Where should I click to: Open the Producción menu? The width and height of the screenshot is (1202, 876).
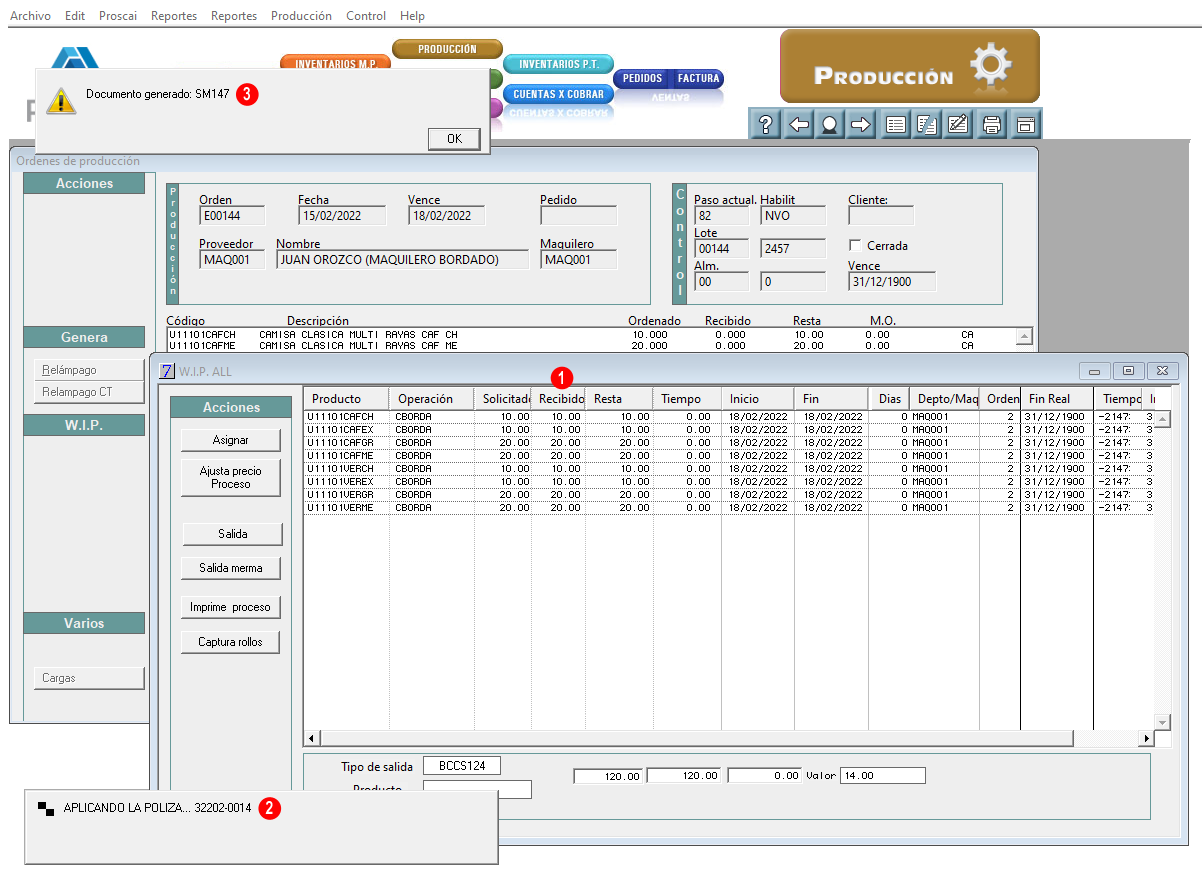click(301, 16)
